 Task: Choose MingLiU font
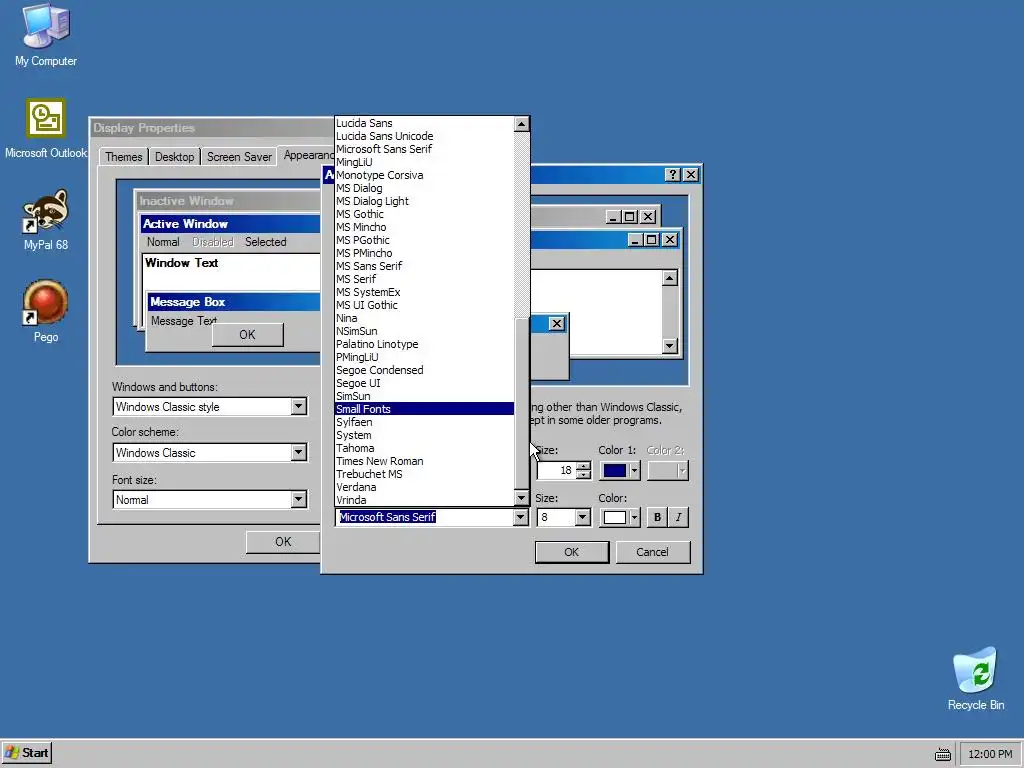(x=424, y=162)
